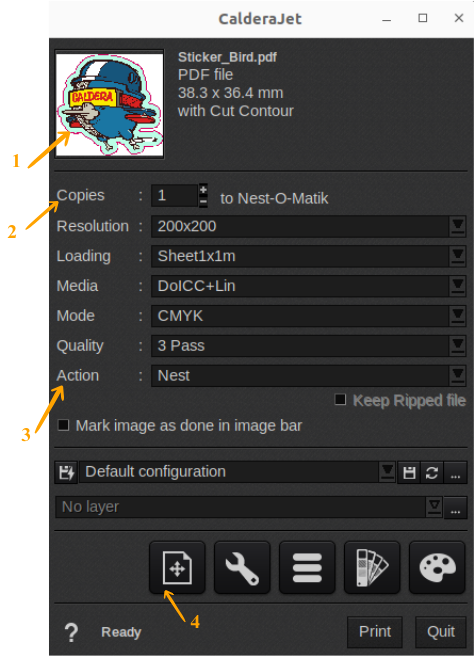Screen dimensions: 475x656
Task: Click the Ready status text
Action: 121,632
